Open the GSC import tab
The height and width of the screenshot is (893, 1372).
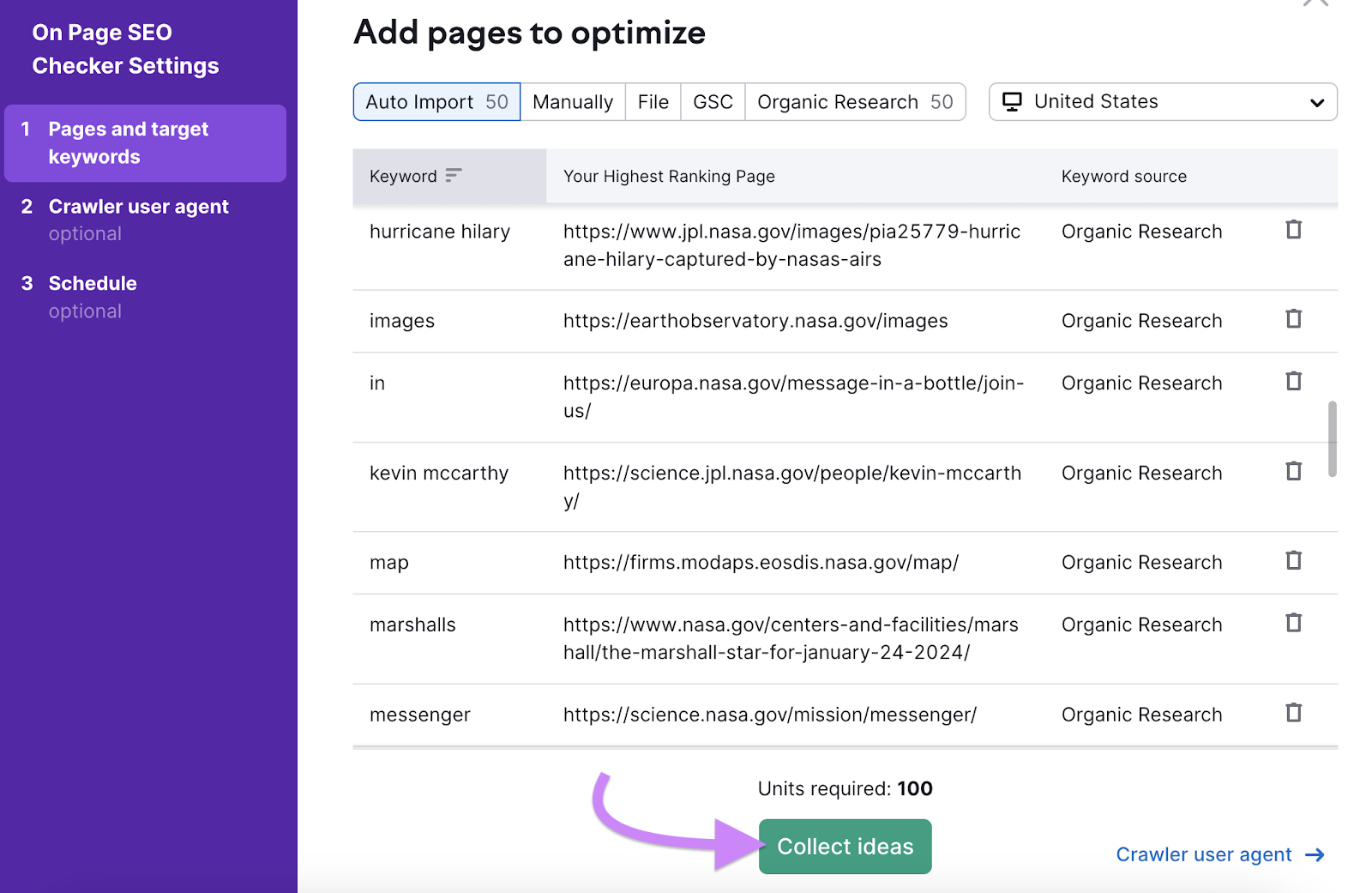pos(712,101)
